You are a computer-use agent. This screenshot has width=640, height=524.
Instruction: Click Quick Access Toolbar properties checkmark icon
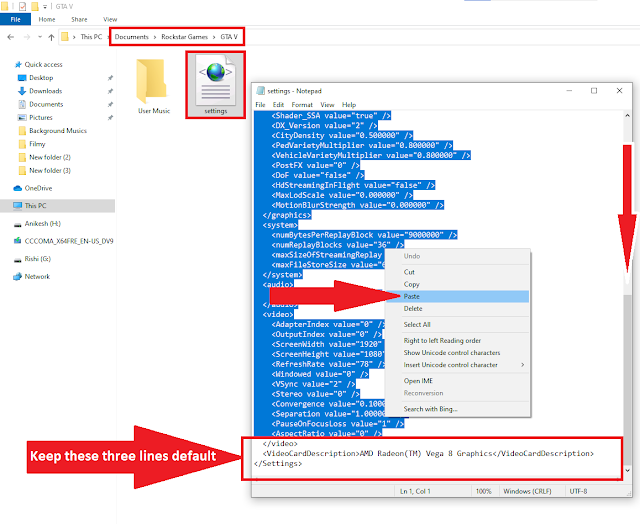[22, 6]
